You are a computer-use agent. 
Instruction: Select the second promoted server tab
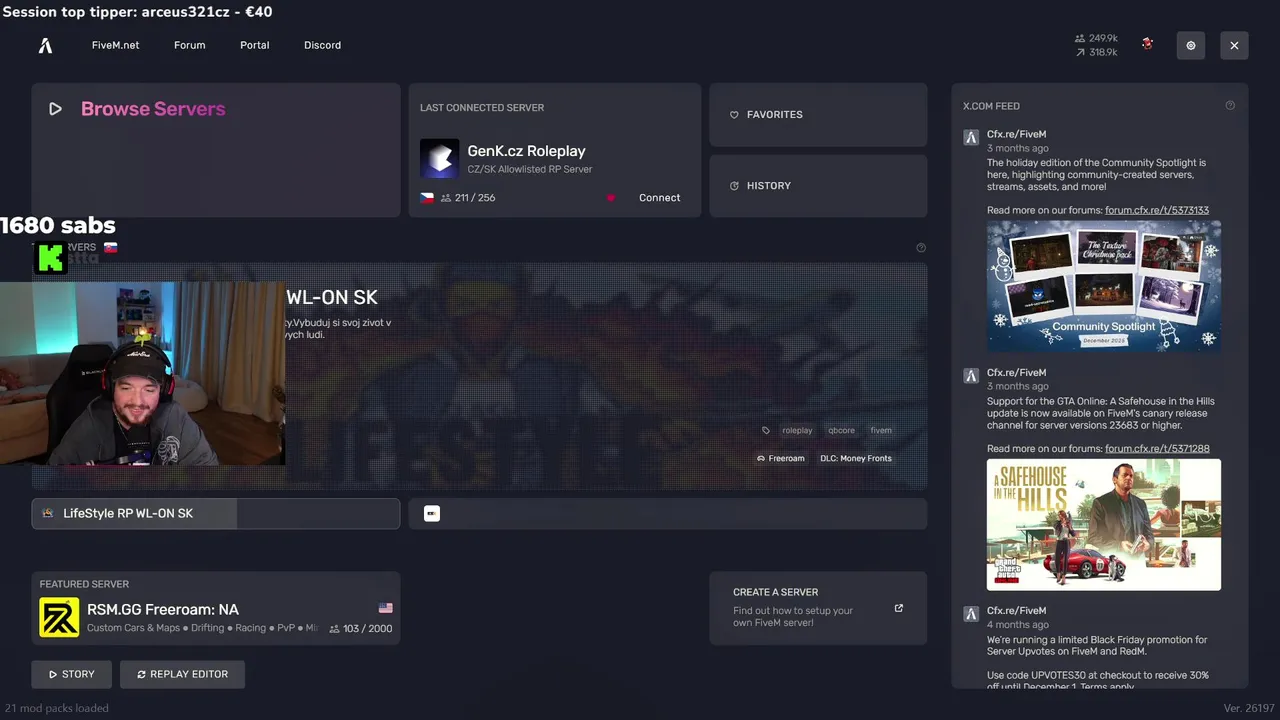coord(668,514)
